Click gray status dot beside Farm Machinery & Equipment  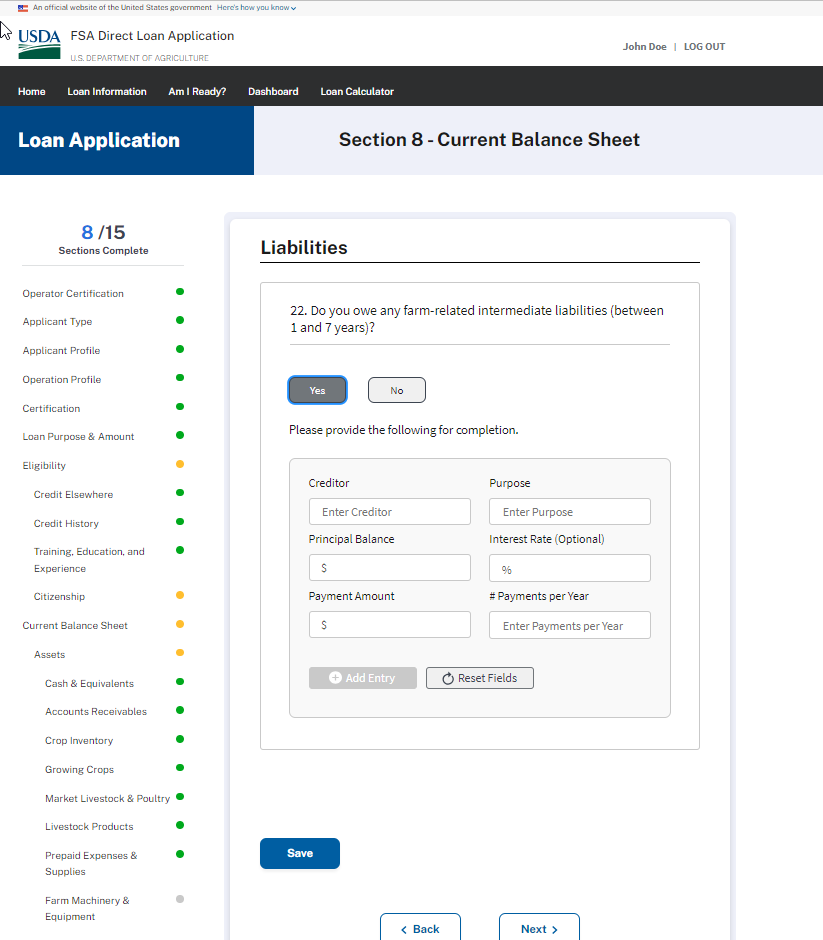(x=180, y=899)
